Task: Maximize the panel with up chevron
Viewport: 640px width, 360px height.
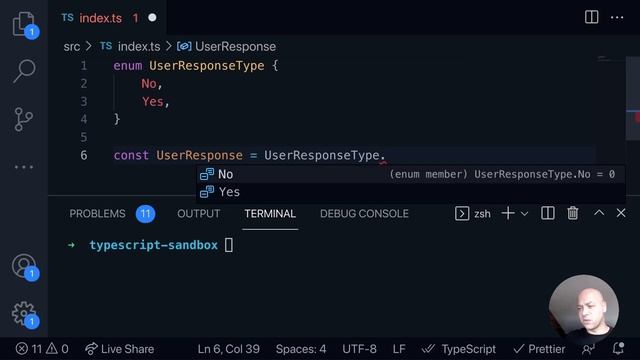Action: [x=599, y=213]
